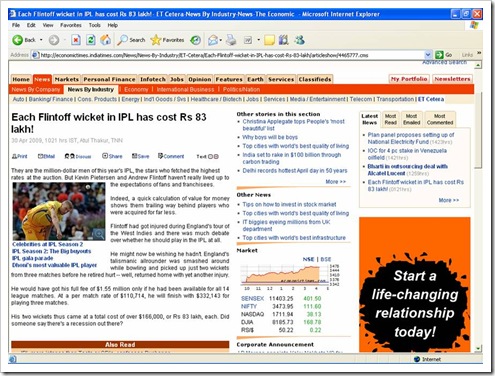The height and width of the screenshot is (376, 495).
Task: Click More in the Latest News box
Action: (449, 200)
